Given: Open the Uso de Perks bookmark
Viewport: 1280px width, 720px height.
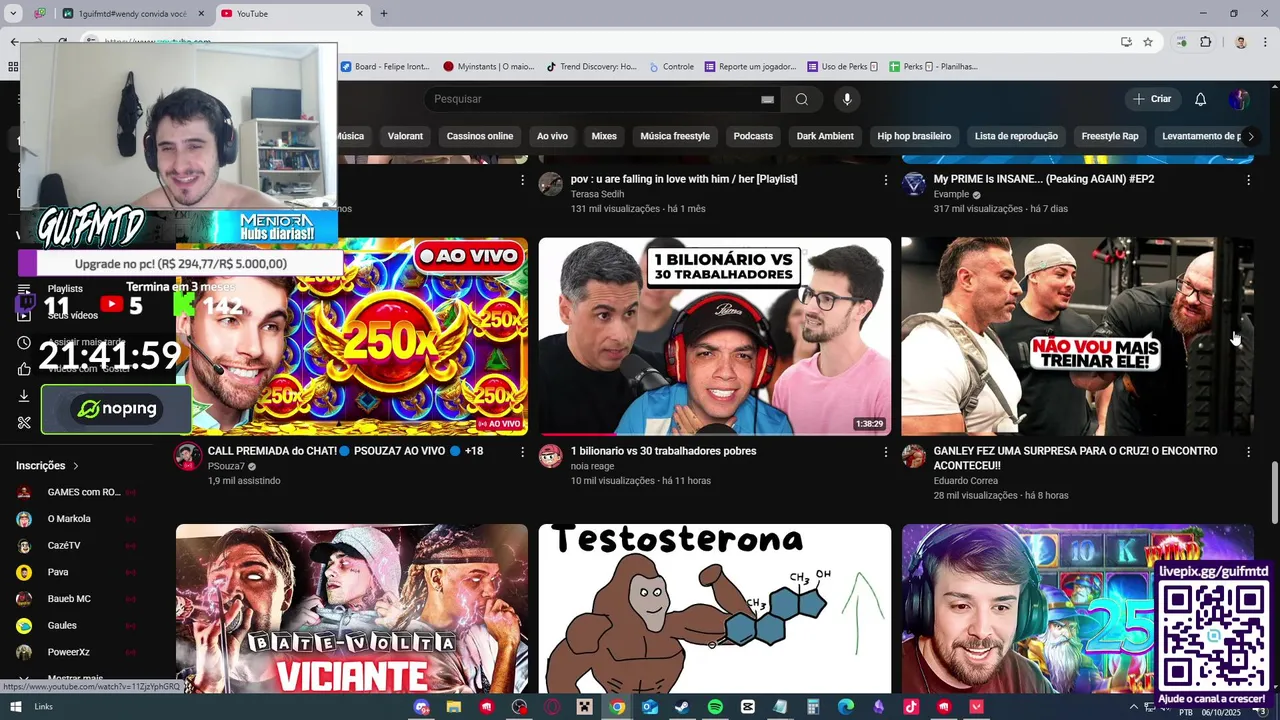Looking at the screenshot, I should (842, 67).
